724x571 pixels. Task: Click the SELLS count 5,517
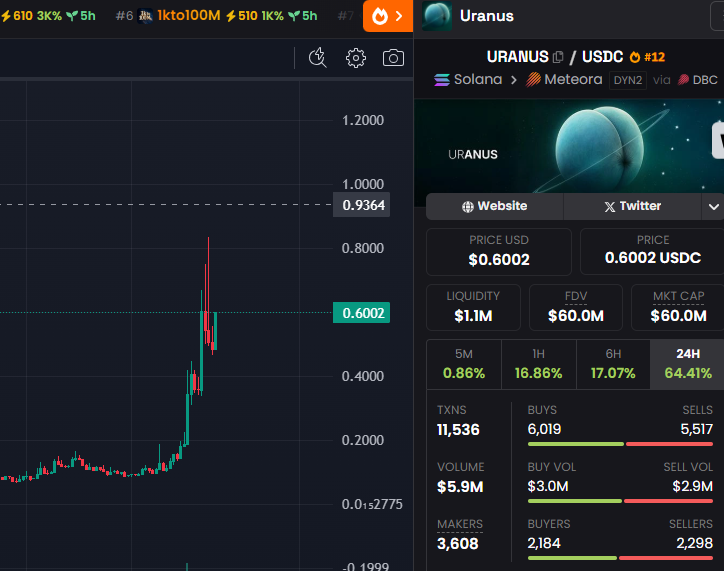pos(697,429)
